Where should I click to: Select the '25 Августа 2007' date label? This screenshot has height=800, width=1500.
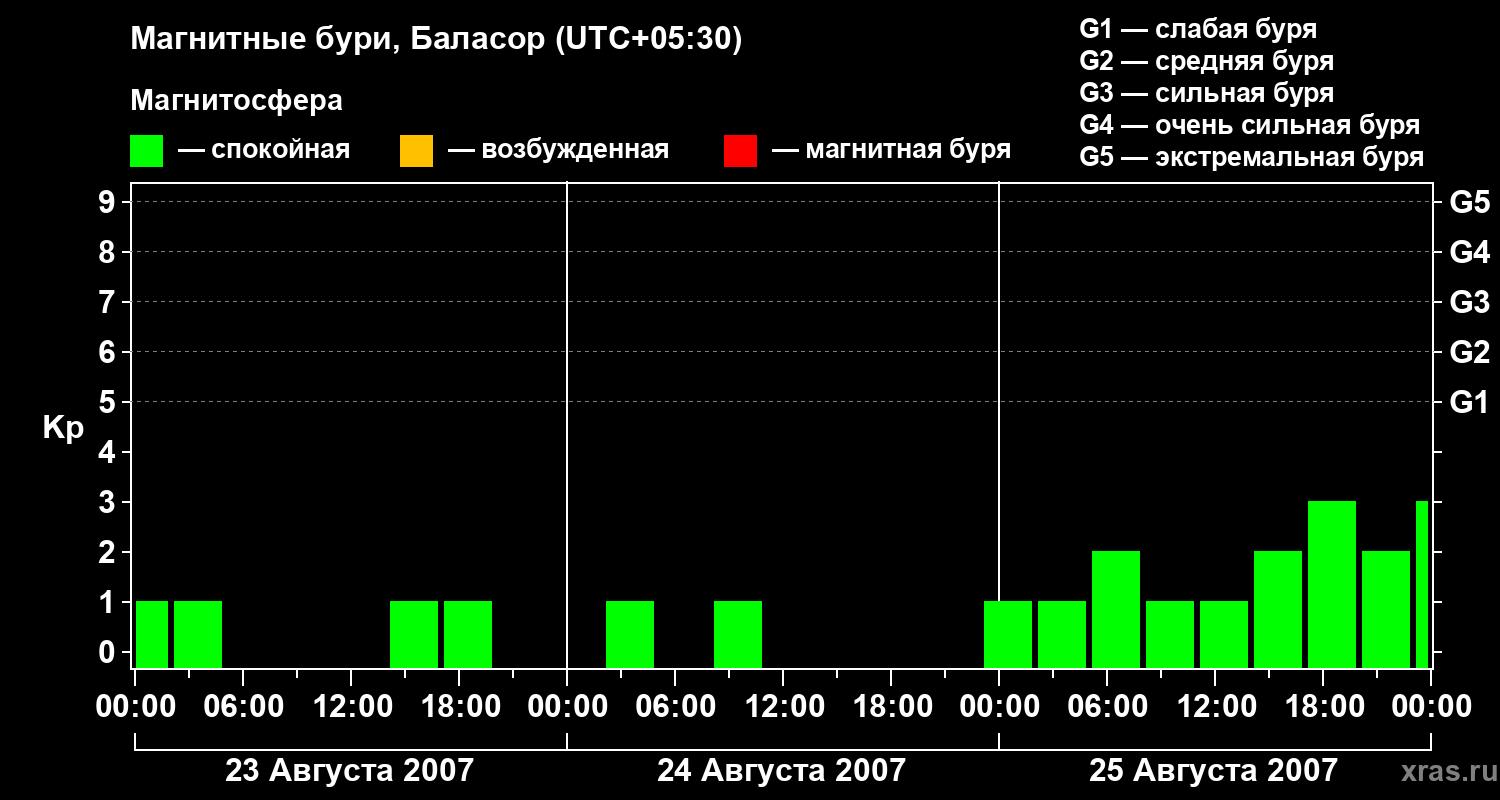coord(1213,770)
